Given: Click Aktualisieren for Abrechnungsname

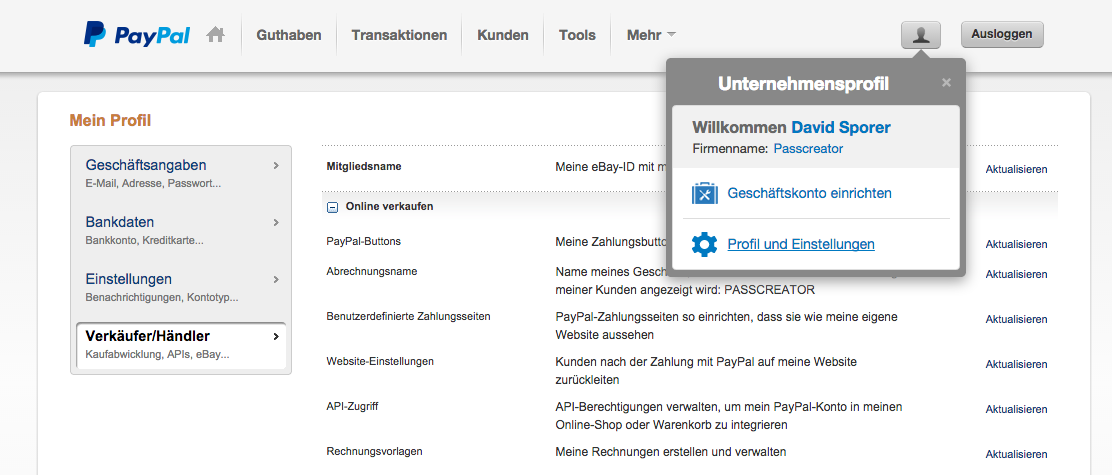Looking at the screenshot, I should pos(1016,274).
